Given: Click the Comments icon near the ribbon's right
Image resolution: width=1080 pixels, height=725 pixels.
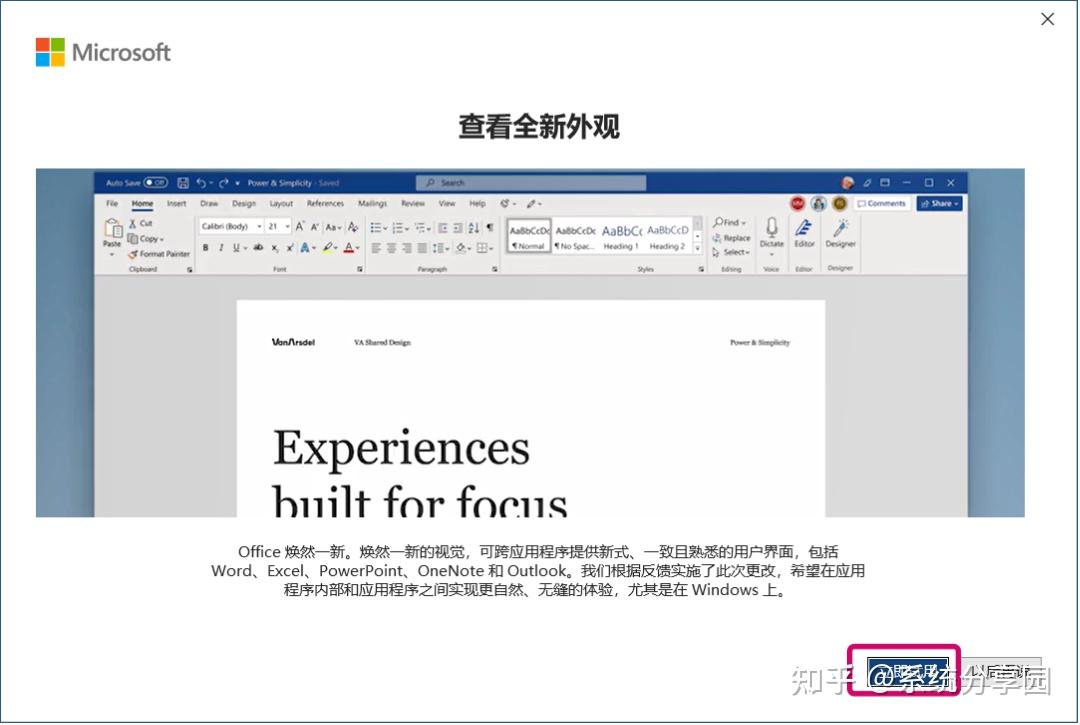Looking at the screenshot, I should pyautogui.click(x=881, y=204).
